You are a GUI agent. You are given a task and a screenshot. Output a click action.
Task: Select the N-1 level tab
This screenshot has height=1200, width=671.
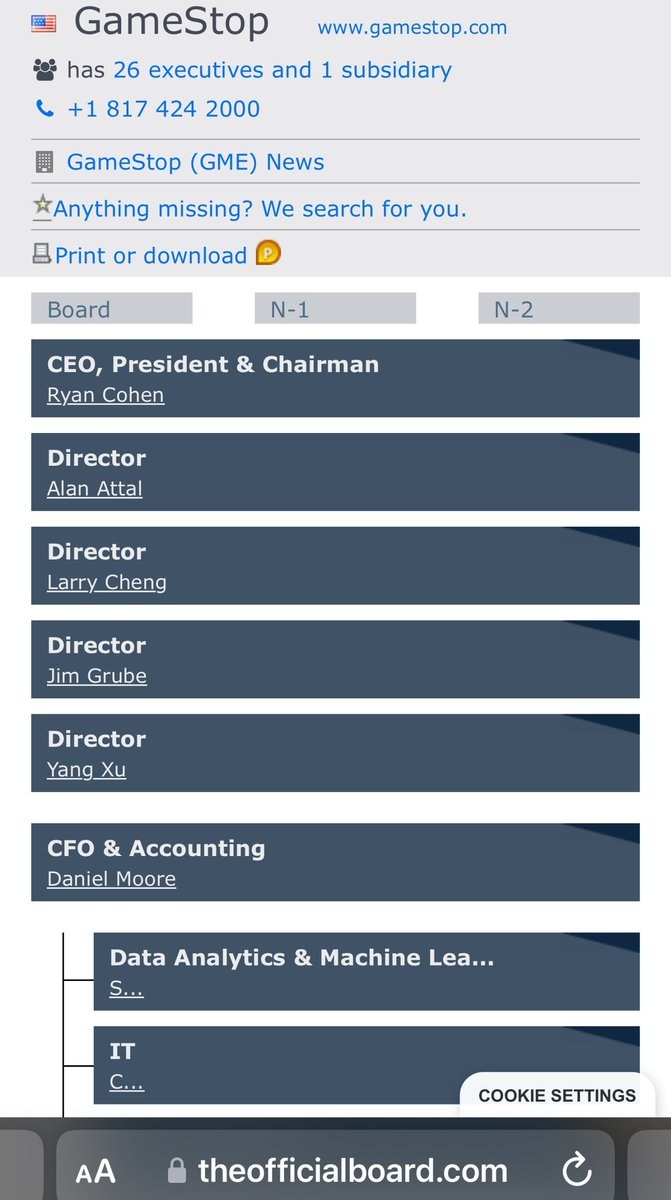coord(335,309)
